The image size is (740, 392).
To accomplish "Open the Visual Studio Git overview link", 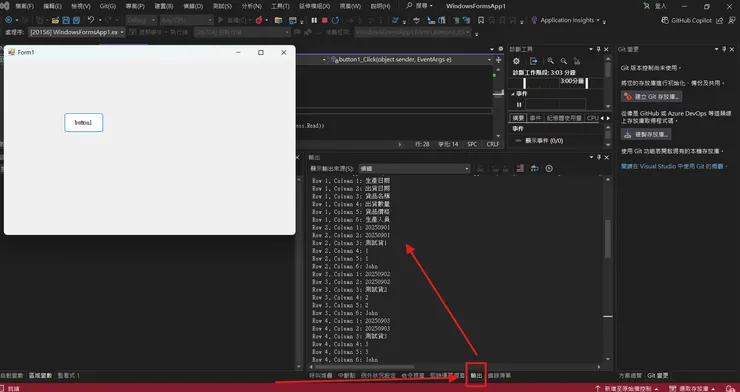I will click(x=672, y=167).
